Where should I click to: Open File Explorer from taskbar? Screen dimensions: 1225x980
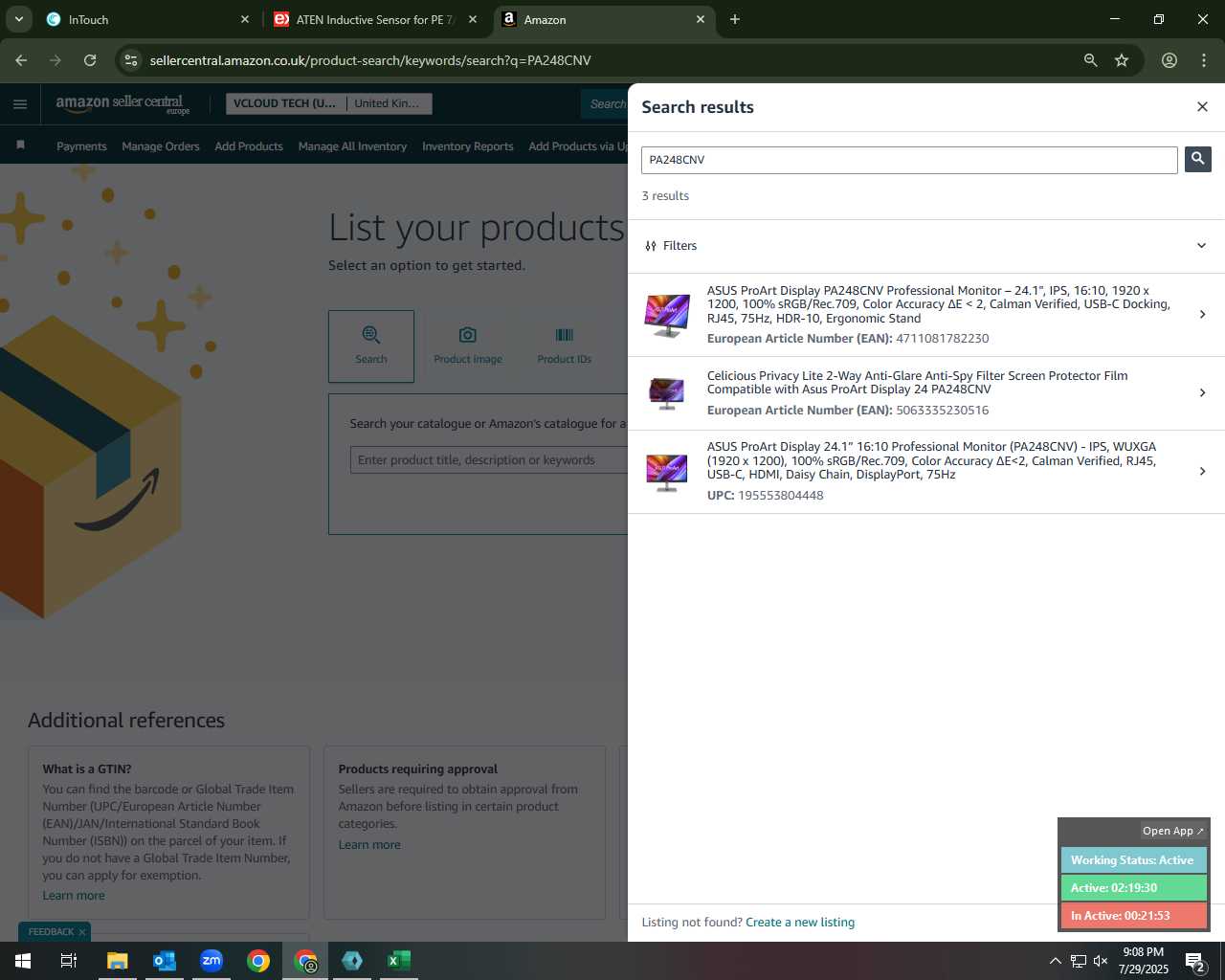[117, 961]
